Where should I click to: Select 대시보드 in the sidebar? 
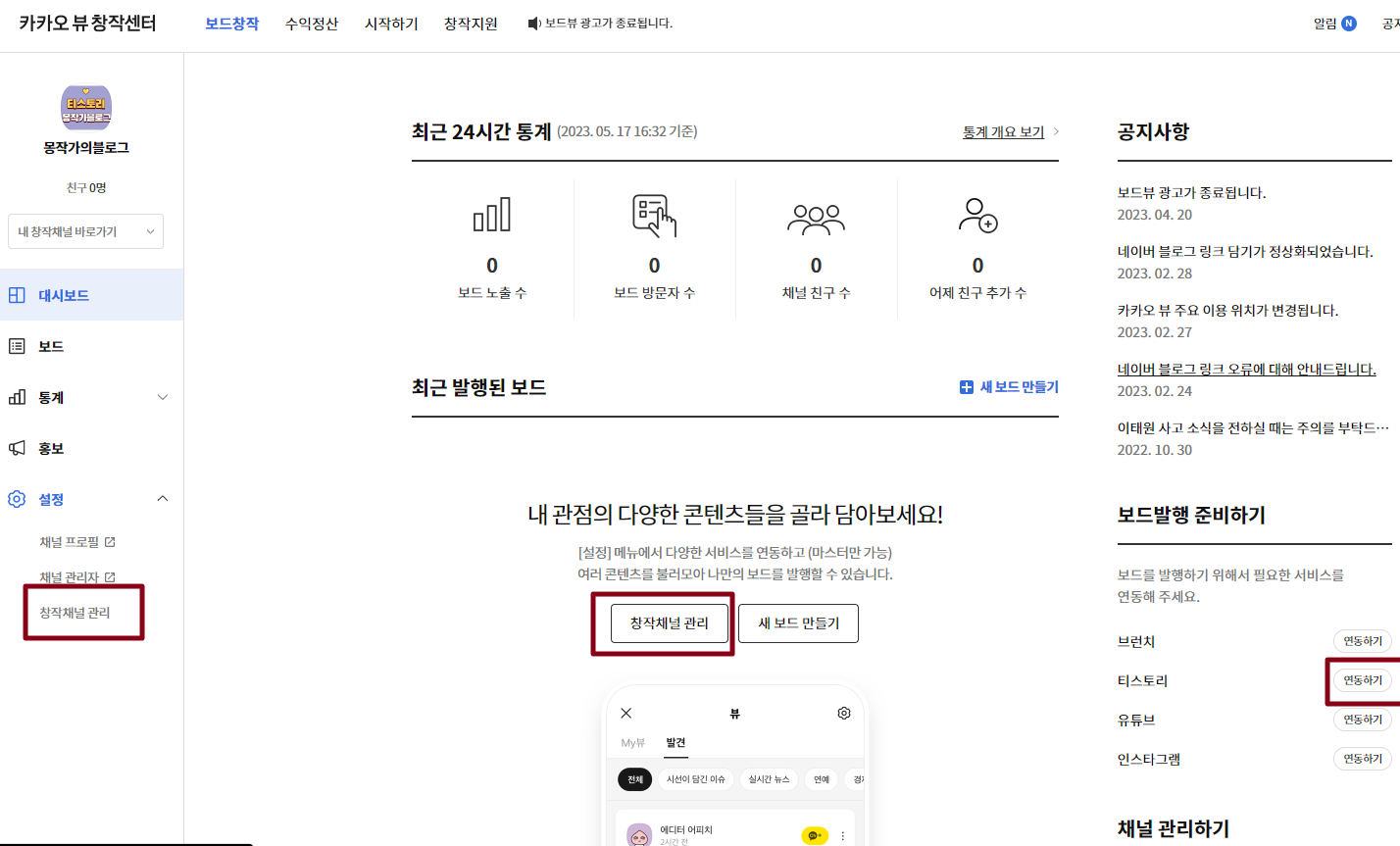click(x=91, y=295)
